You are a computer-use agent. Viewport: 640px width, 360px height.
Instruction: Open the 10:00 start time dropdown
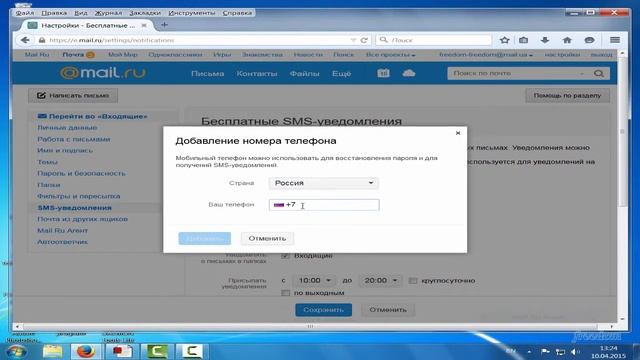tap(315, 281)
